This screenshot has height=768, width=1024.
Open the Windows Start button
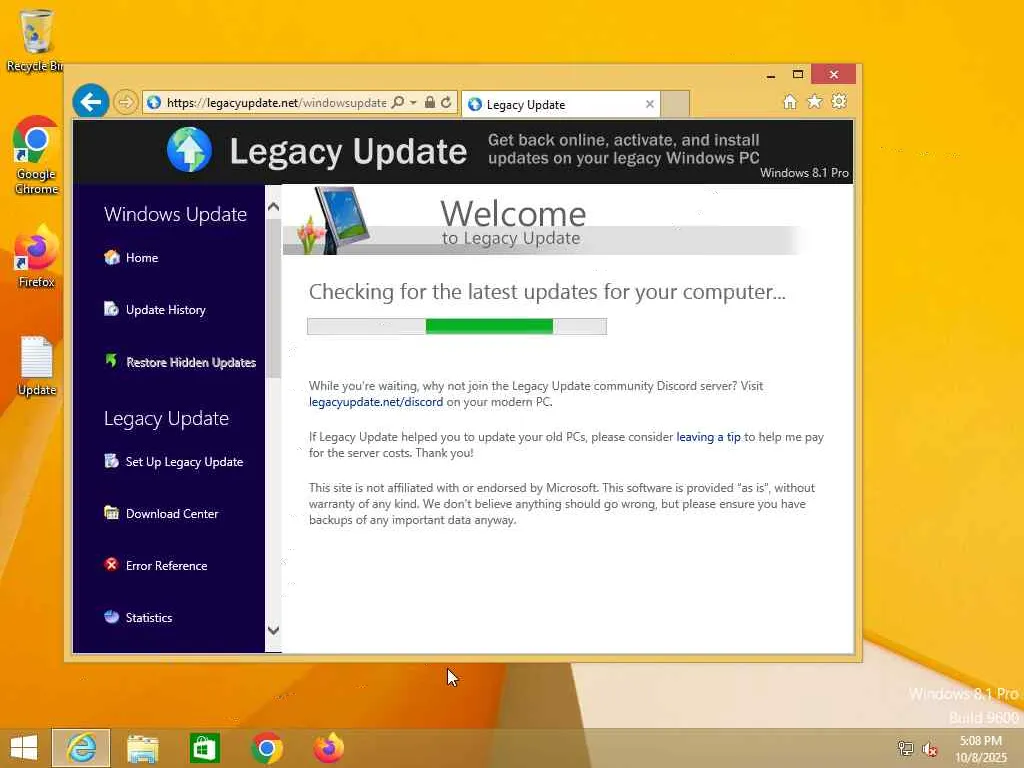24,748
